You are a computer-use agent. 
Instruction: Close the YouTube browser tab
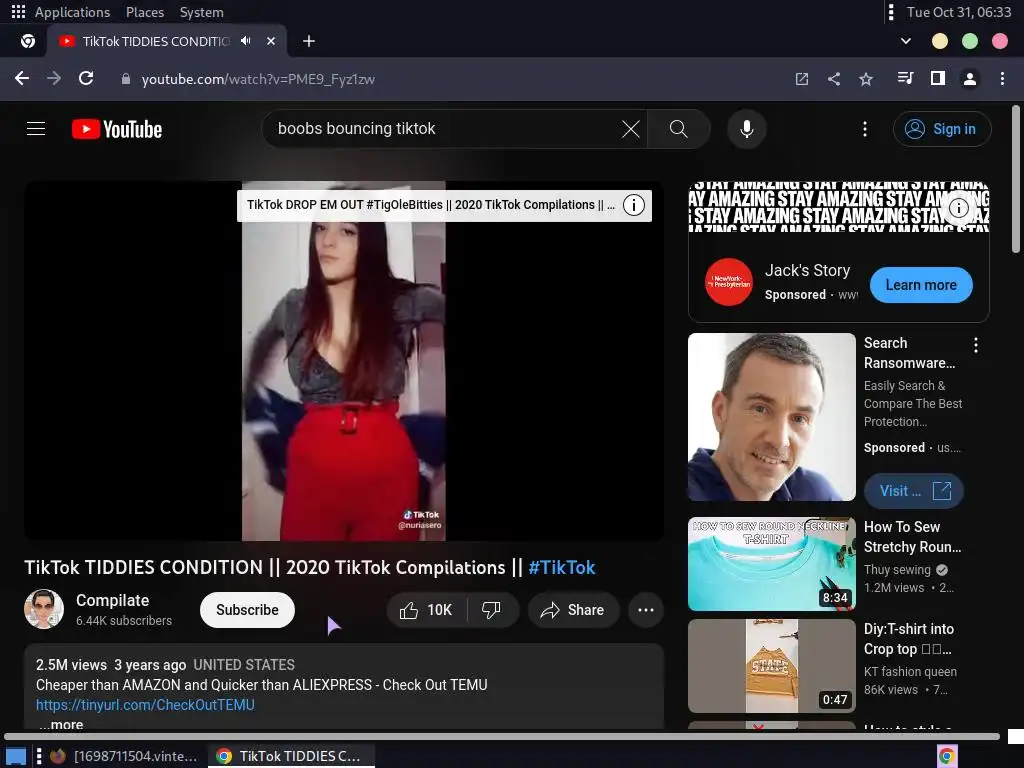click(271, 41)
